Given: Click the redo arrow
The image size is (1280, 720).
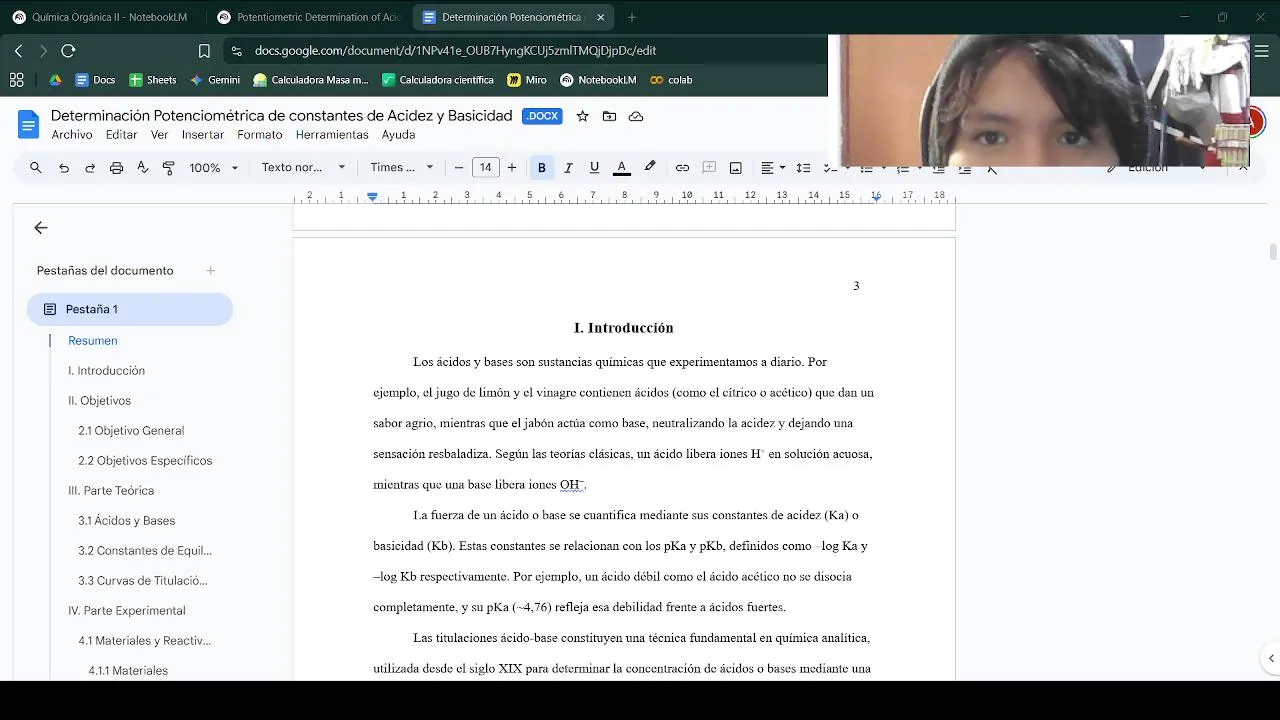Looking at the screenshot, I should pos(90,168).
